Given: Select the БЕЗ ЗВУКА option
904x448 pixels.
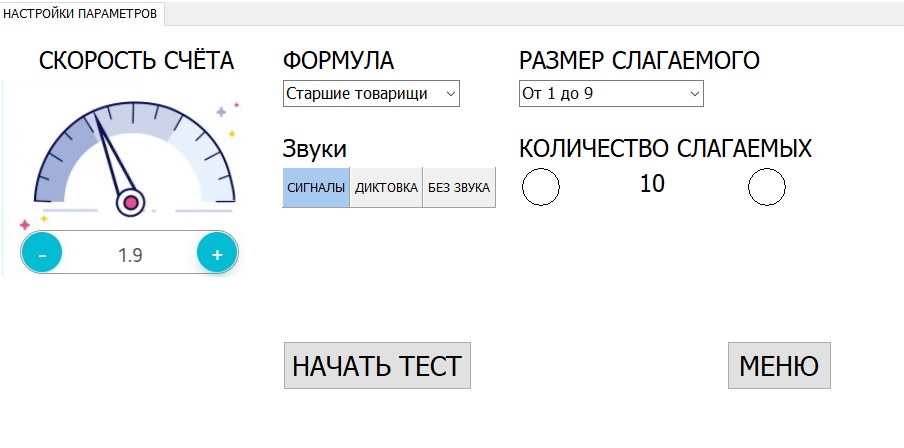Looking at the screenshot, I should (x=459, y=187).
